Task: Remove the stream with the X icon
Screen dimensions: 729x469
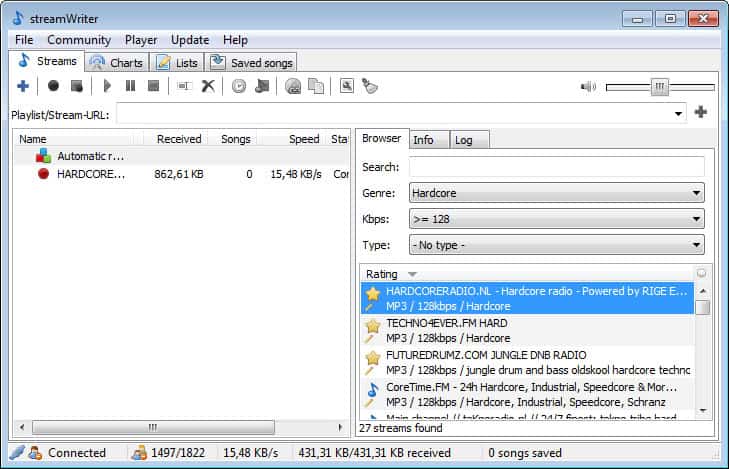Action: click(x=208, y=86)
